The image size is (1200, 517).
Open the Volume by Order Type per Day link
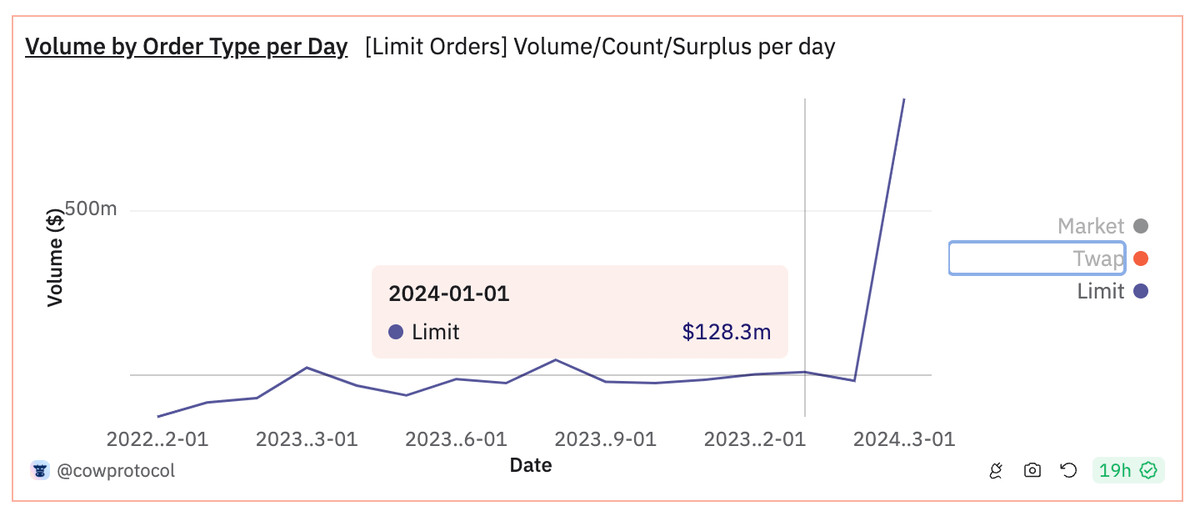pos(186,46)
